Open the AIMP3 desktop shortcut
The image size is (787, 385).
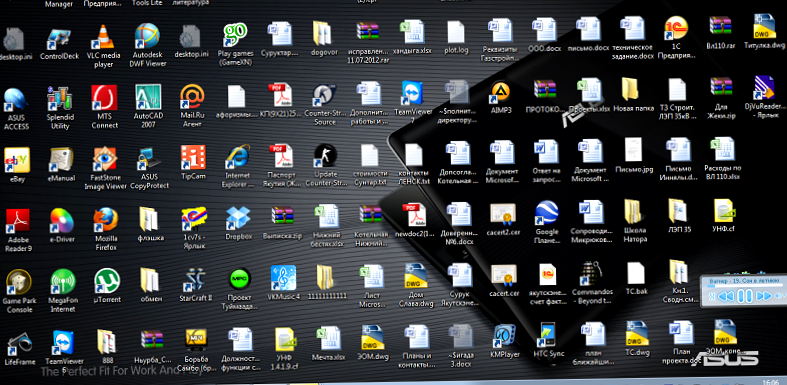[501, 97]
